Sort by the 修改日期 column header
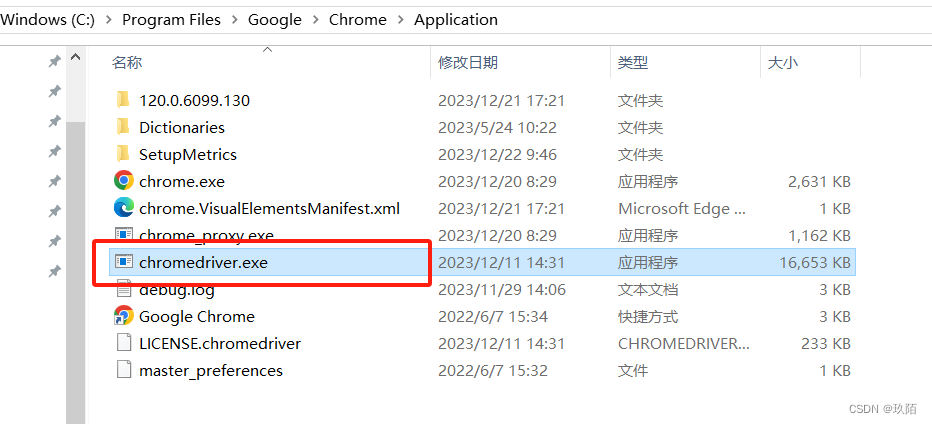The width and height of the screenshot is (932, 424). click(468, 62)
